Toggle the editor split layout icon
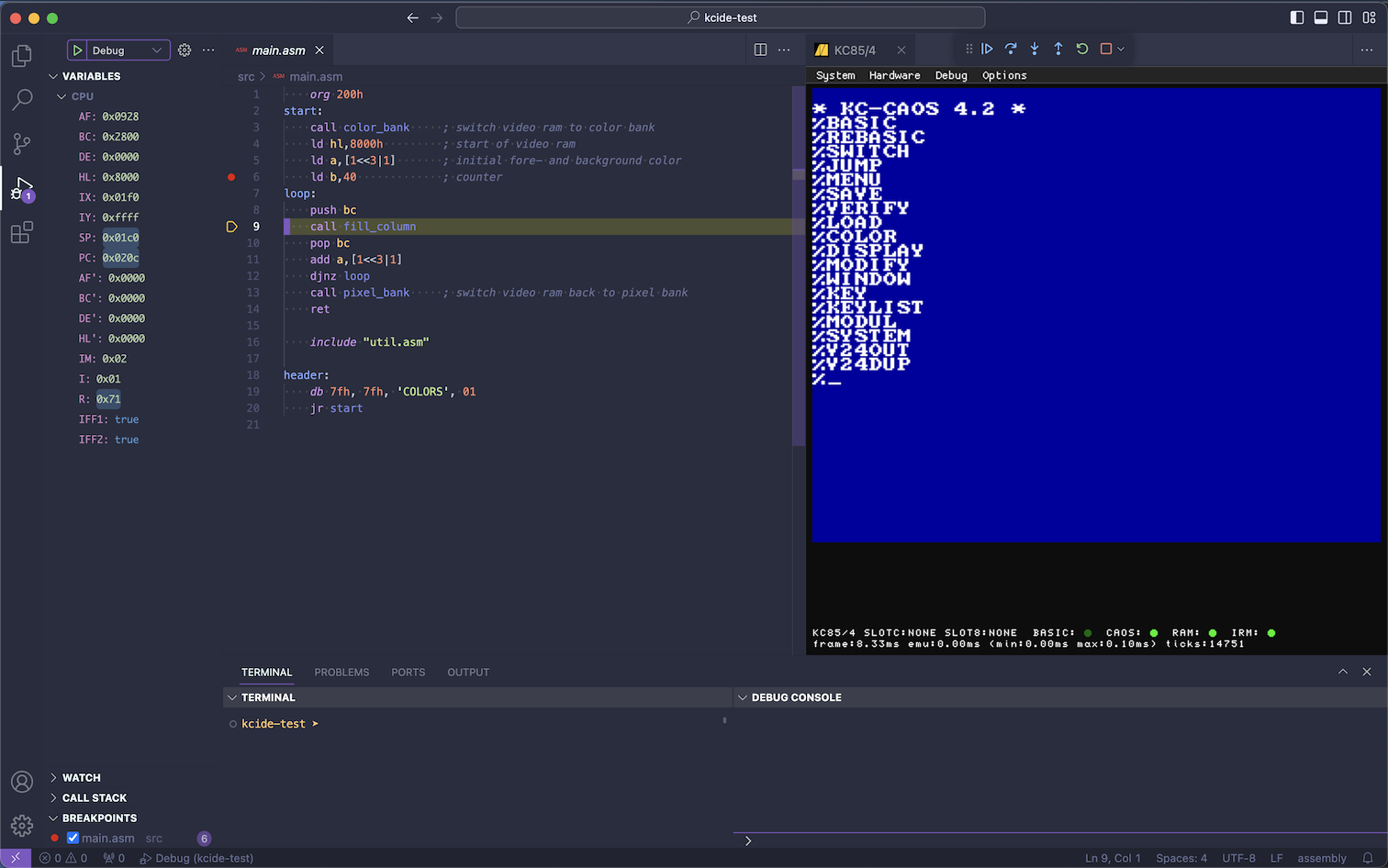1388x868 pixels. pos(760,50)
